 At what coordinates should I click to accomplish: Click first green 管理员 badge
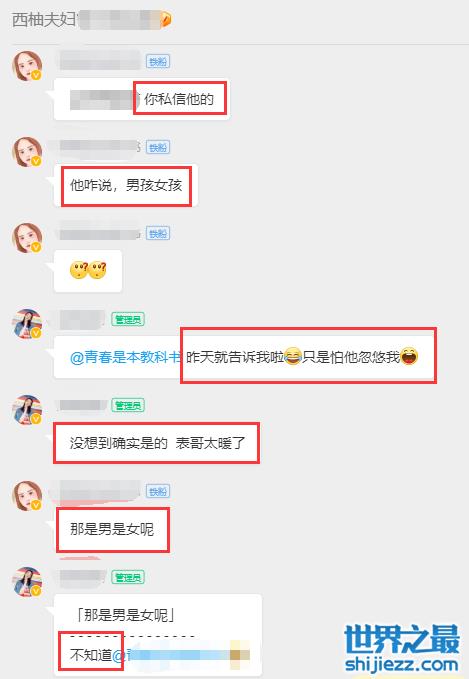[128, 320]
